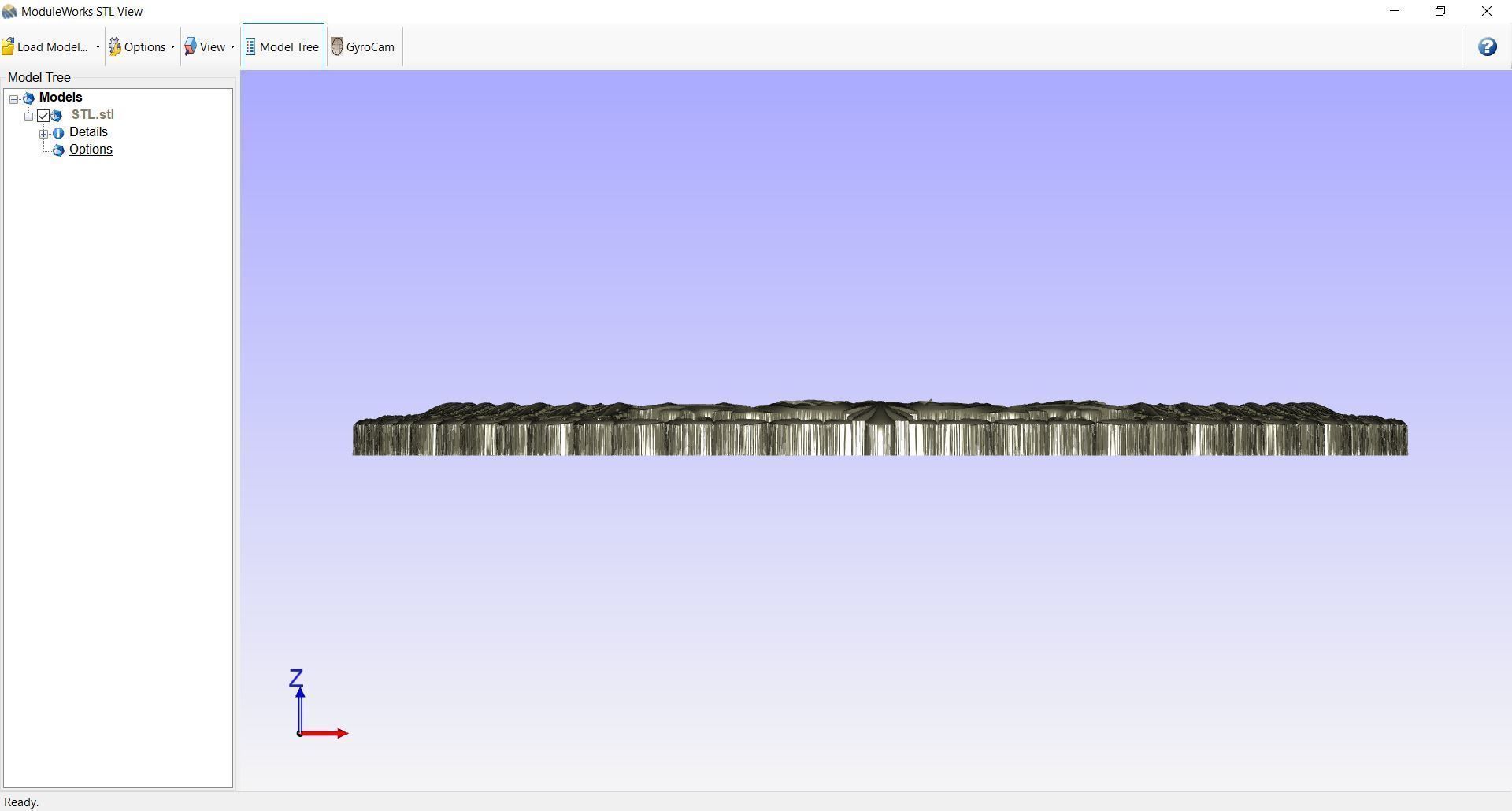Screen dimensions: 1512x811
Task: Open the Options link under STL.stl
Action: [x=91, y=150]
